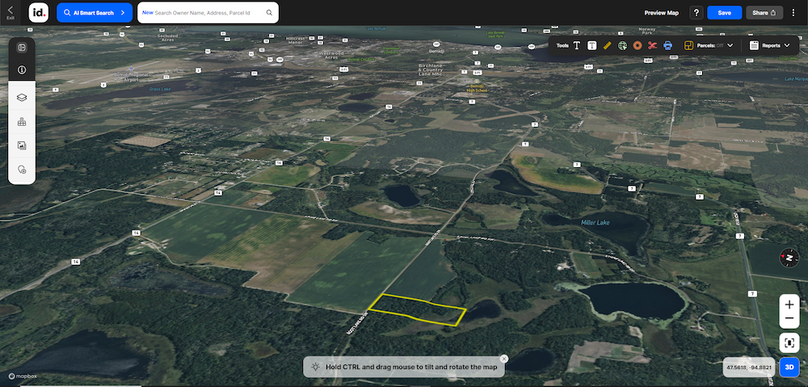Click the Tools label in toolbar
This screenshot has width=808, height=387.
(562, 45)
